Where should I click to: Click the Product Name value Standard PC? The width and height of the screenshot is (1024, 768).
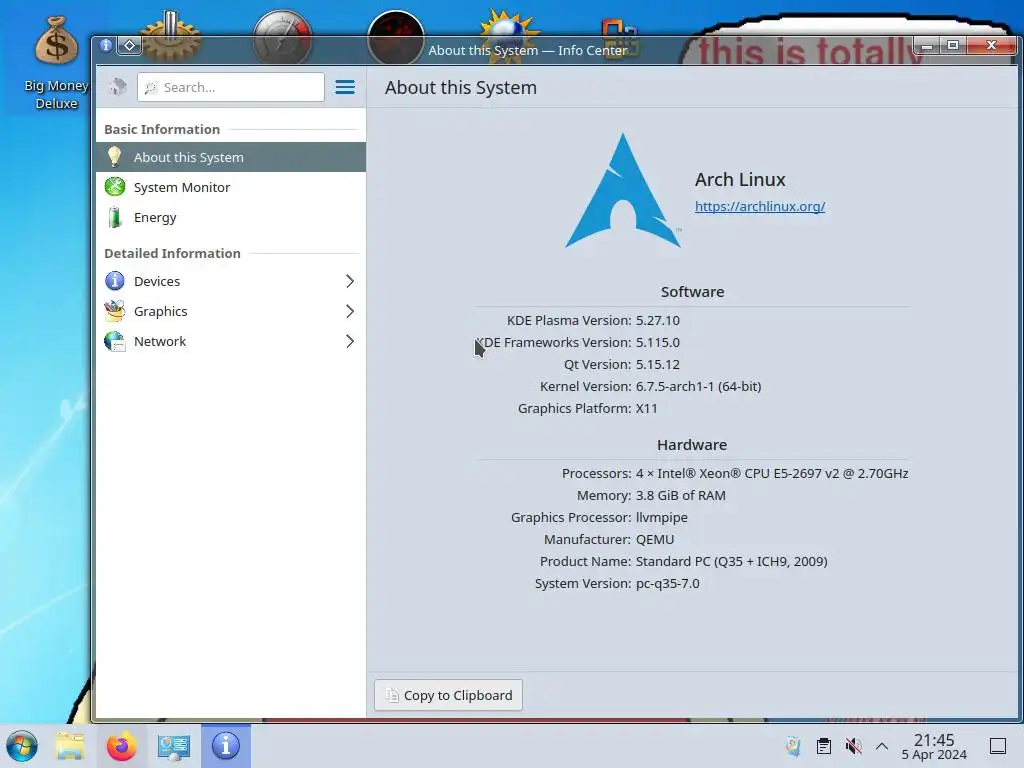point(731,562)
